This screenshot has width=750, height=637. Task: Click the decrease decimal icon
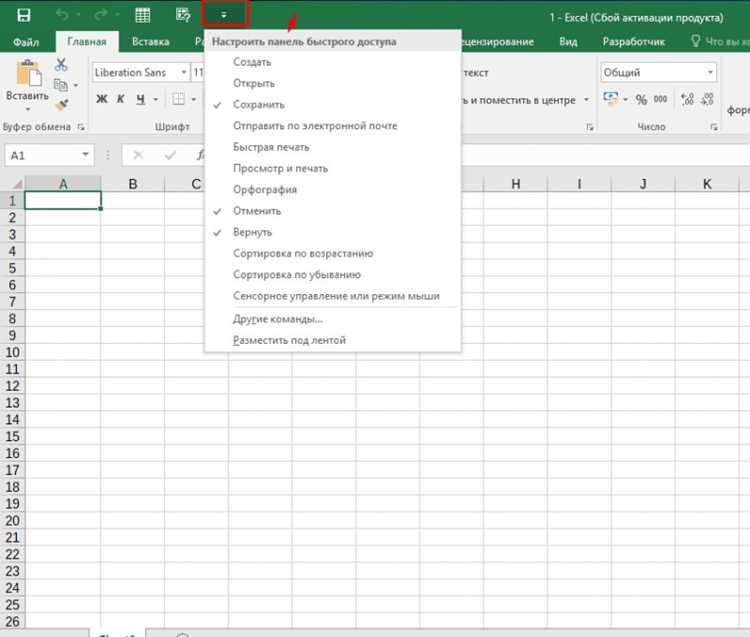(x=707, y=99)
